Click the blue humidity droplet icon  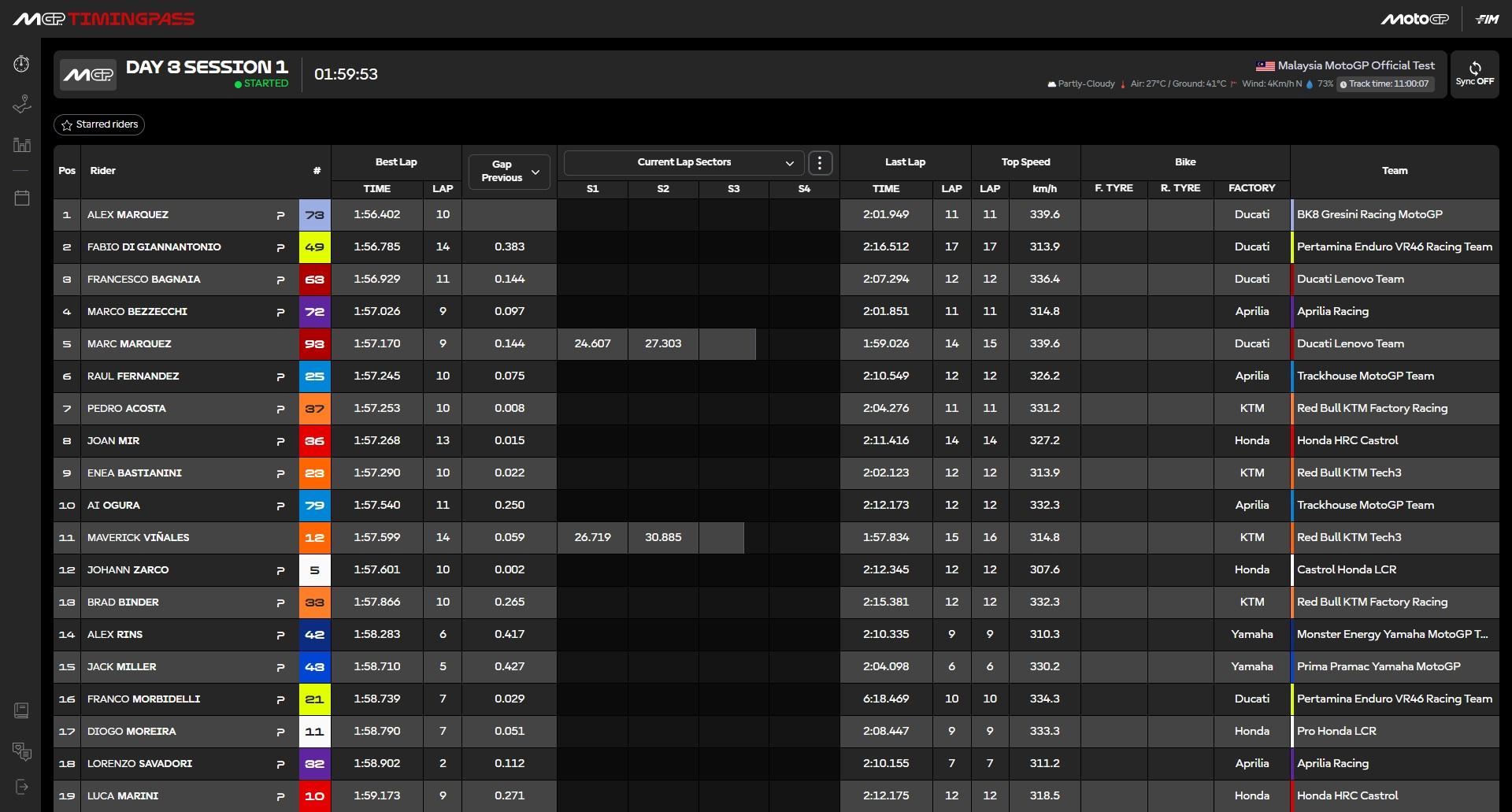[x=1310, y=84]
